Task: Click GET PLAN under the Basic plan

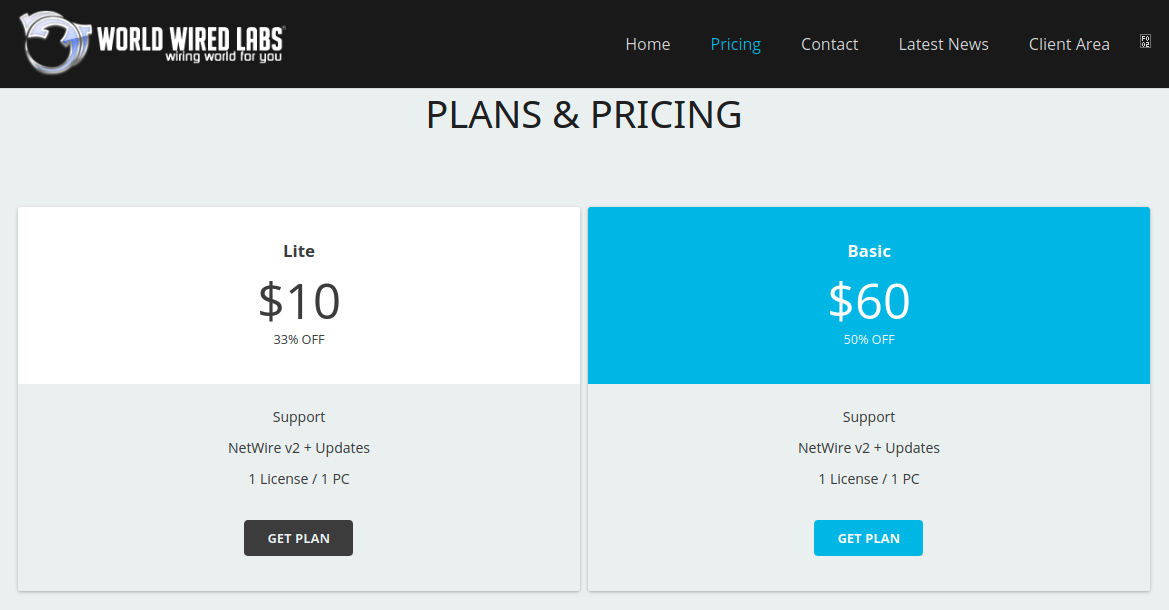Action: [869, 538]
